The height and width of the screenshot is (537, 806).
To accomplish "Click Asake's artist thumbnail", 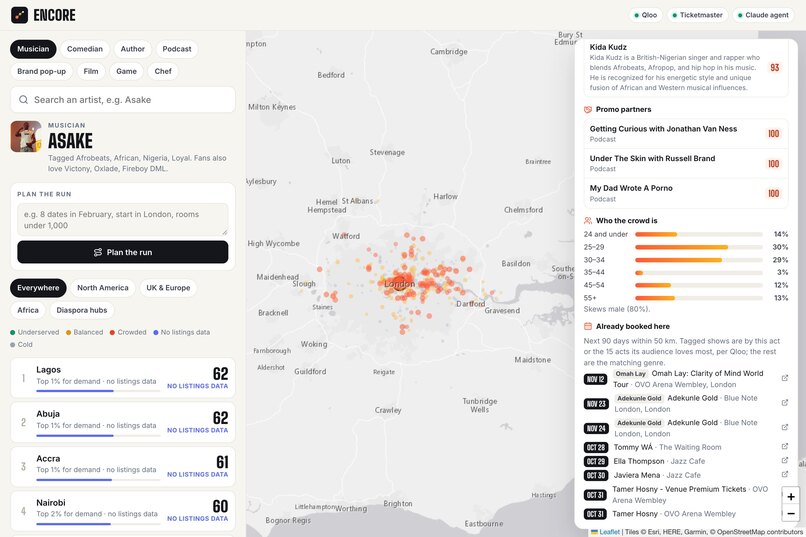I will point(26,137).
